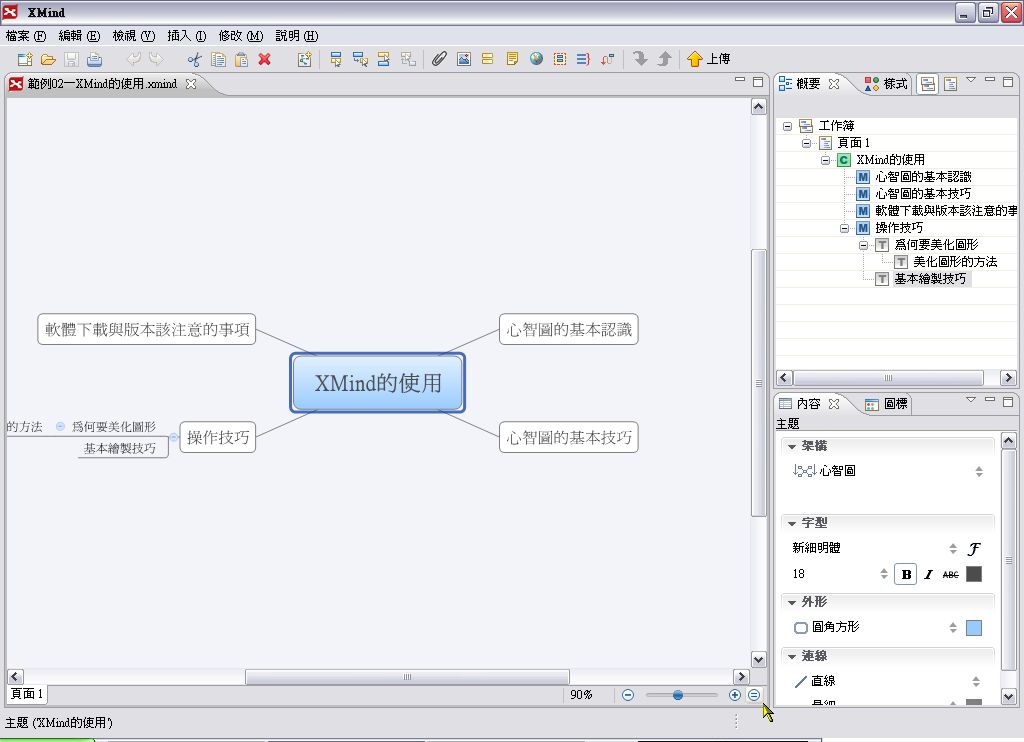Screen dimensions: 1024x742
Task: Add a summary with the bracket icon
Action: 583,59
